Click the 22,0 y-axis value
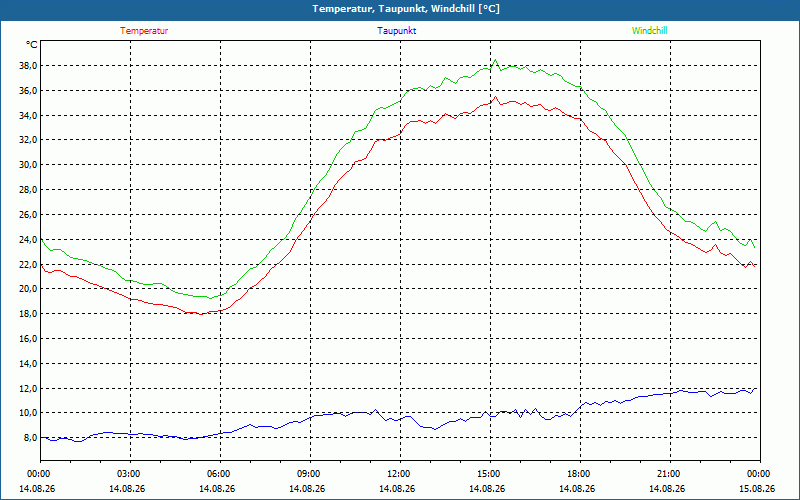Image resolution: width=800 pixels, height=500 pixels. (28, 264)
